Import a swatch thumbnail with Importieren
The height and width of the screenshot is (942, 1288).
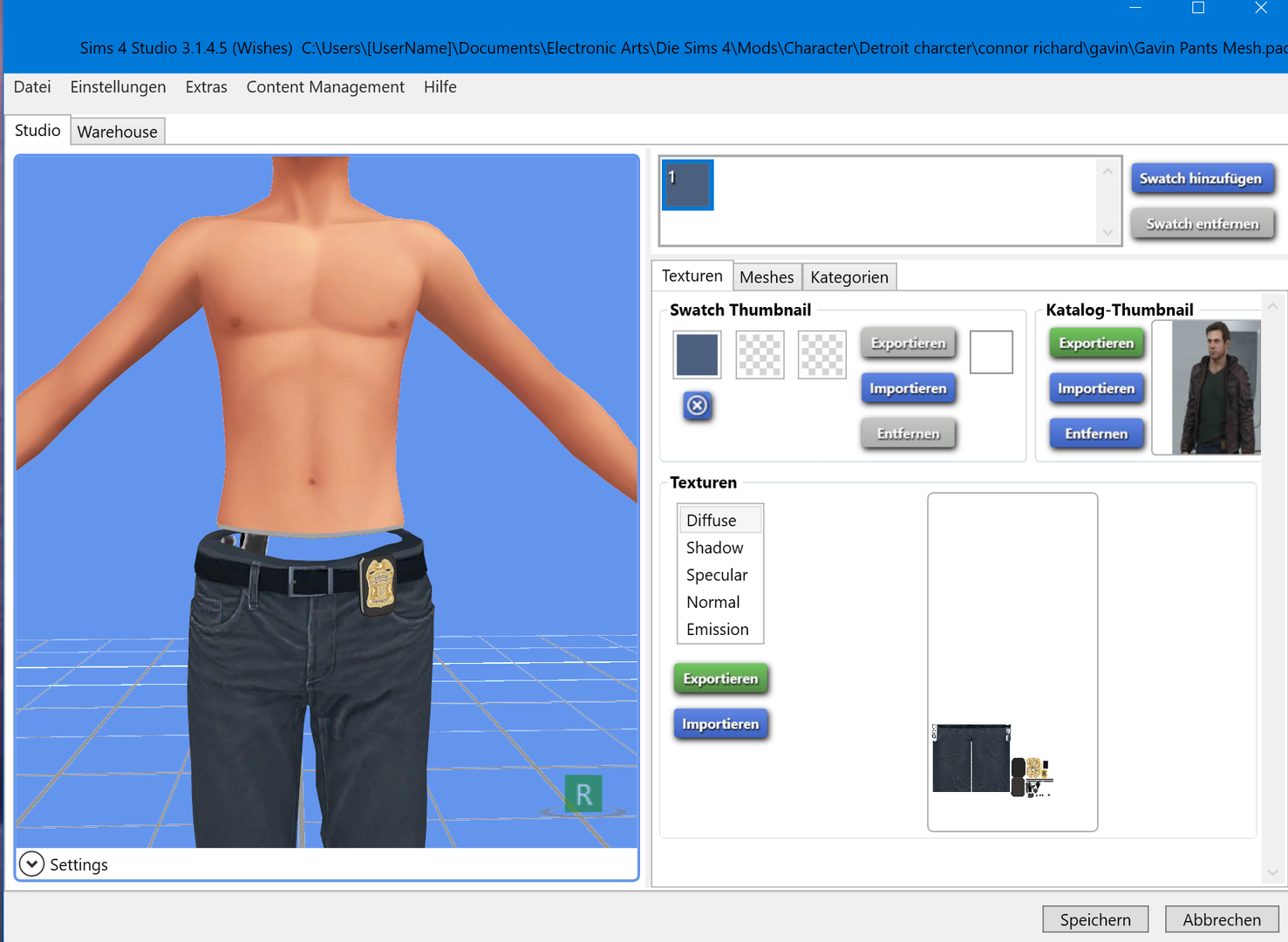pyautogui.click(x=908, y=388)
